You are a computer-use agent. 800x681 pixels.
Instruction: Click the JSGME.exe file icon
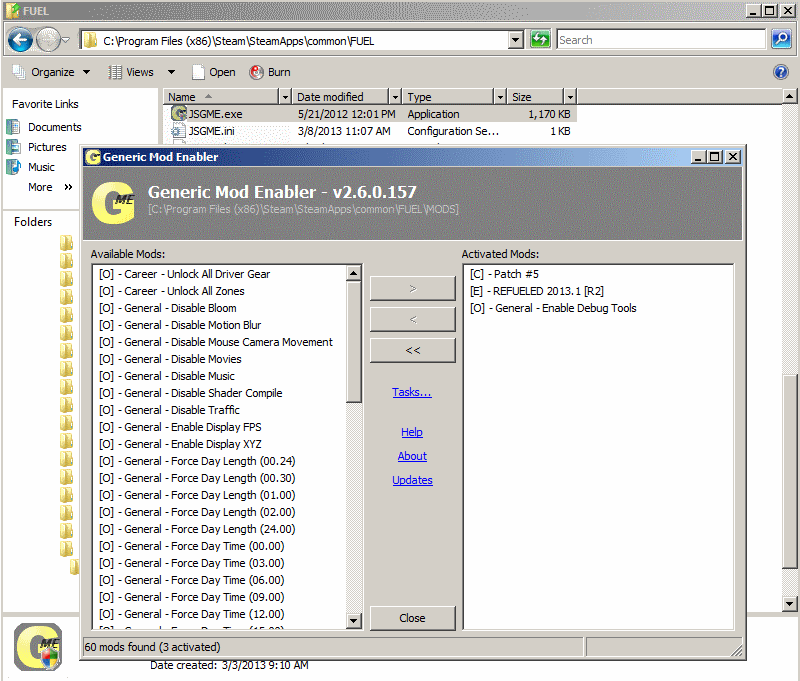[179, 114]
